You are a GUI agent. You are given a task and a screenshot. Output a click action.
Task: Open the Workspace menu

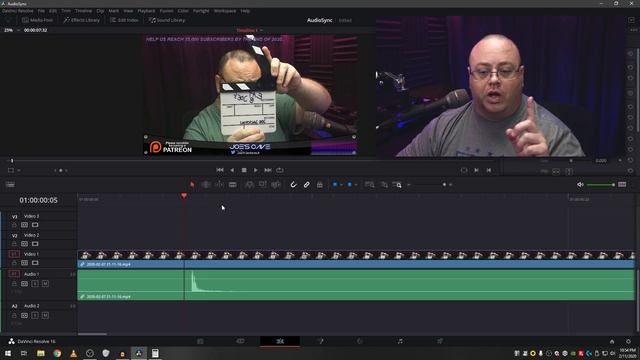tap(225, 11)
